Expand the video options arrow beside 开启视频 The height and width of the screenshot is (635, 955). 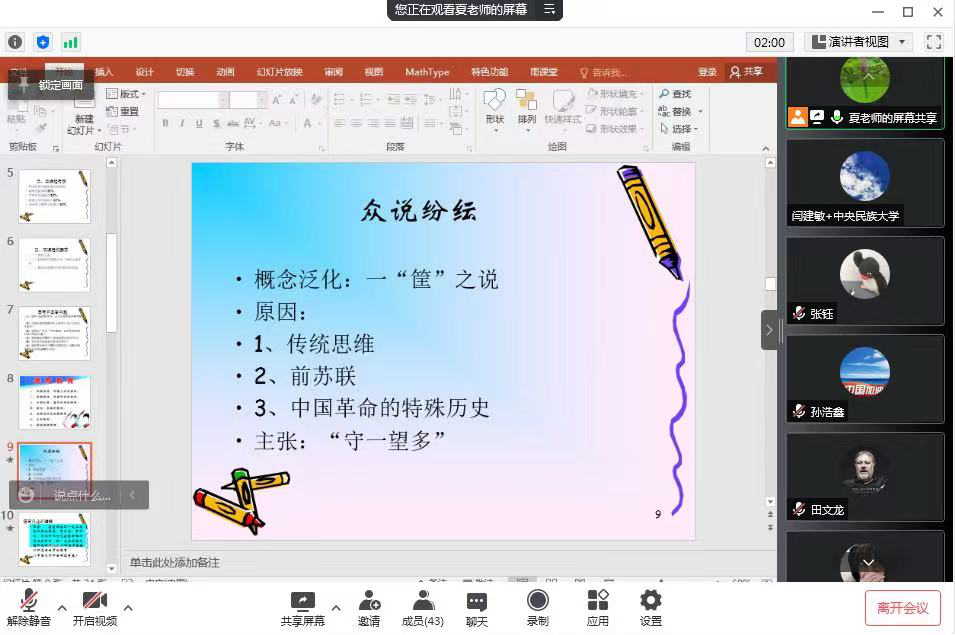pos(128,606)
